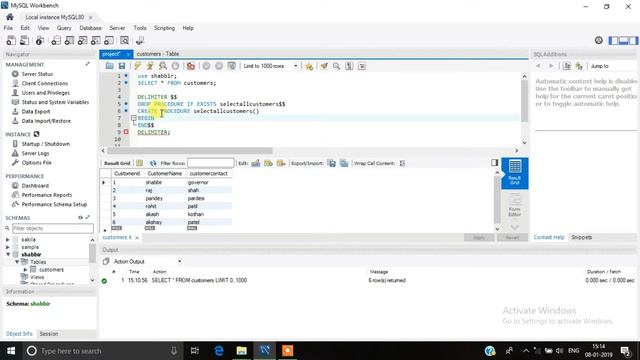
Task: Open Microsoft Edge from taskbar
Action: coord(219,351)
